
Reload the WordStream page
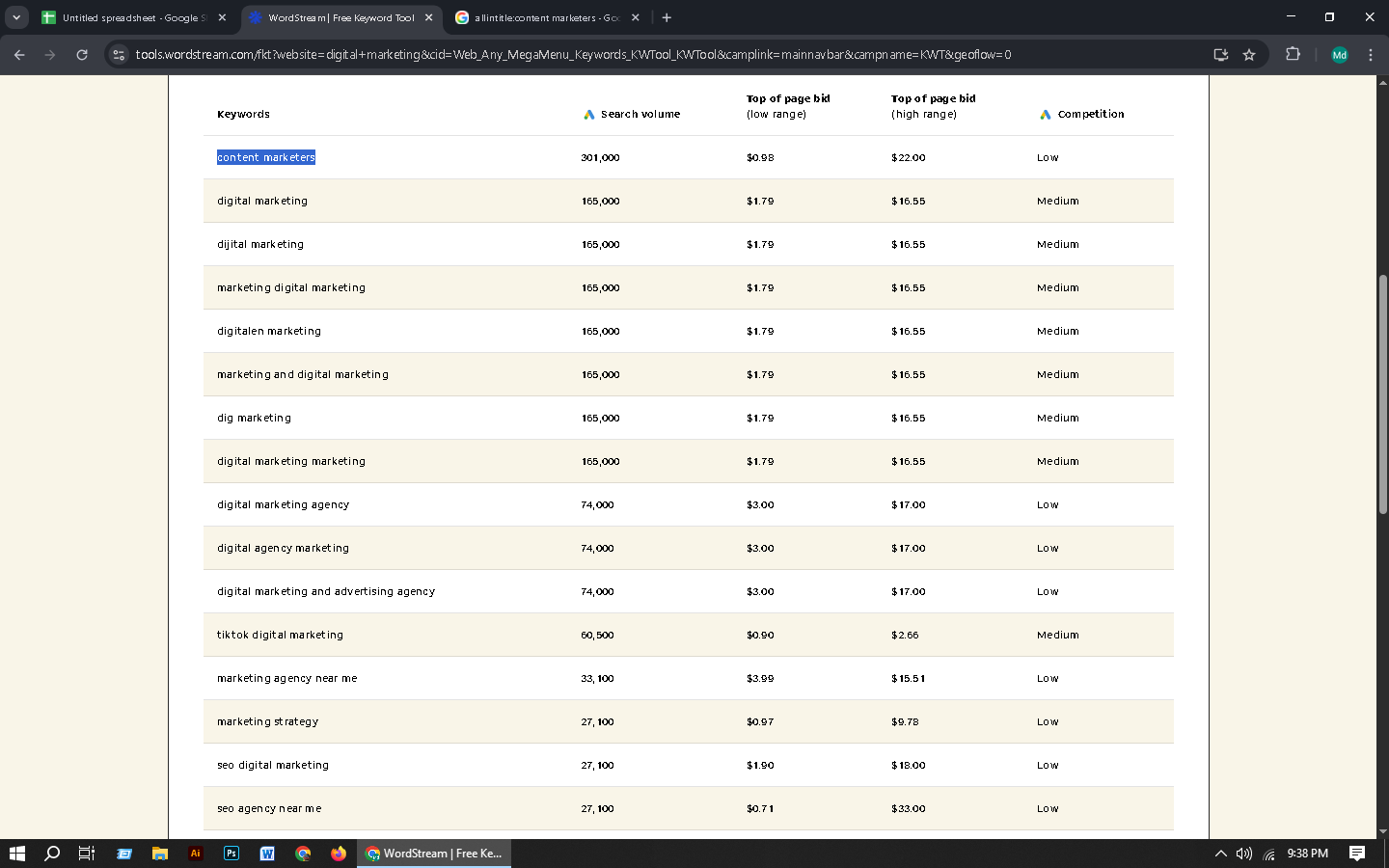tap(82, 55)
